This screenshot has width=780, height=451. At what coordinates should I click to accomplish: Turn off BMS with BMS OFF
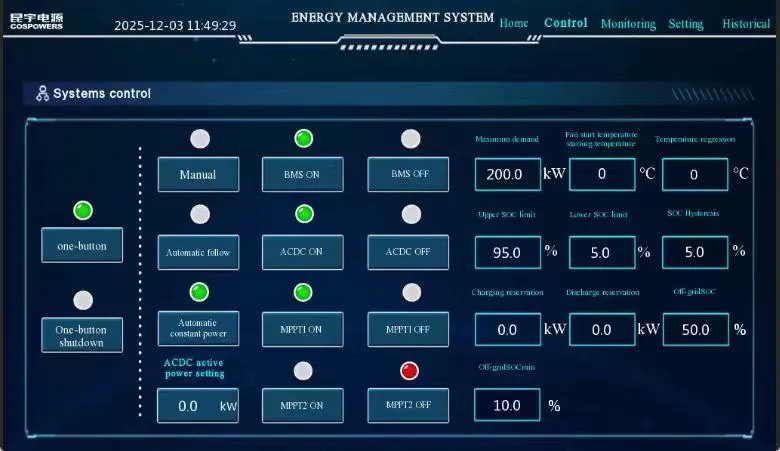coord(408,175)
